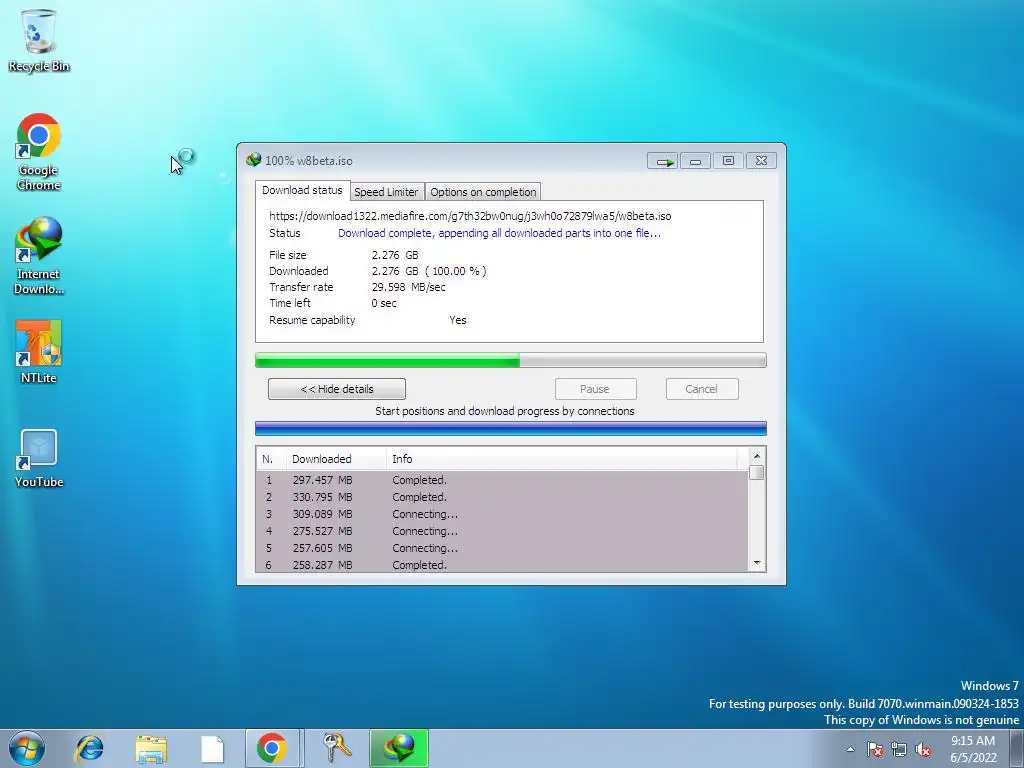The width and height of the screenshot is (1024, 768).
Task: Launch the NTLite desktop shortcut
Action: coord(39,352)
